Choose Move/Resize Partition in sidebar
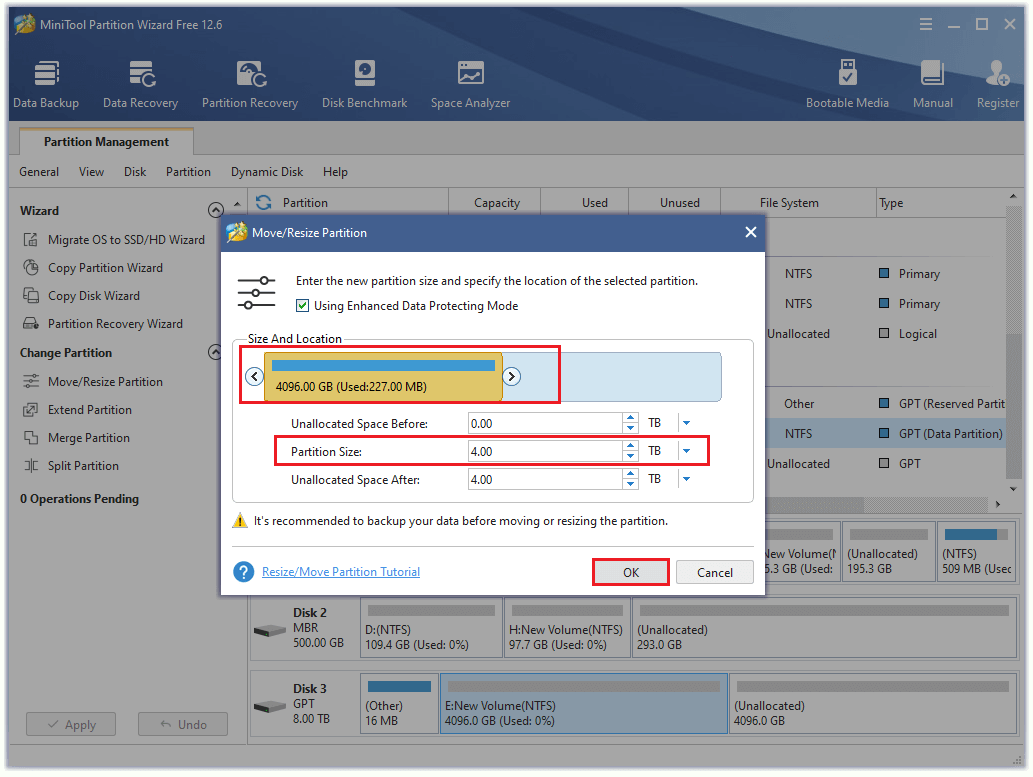This screenshot has height=777, width=1033. 93,382
